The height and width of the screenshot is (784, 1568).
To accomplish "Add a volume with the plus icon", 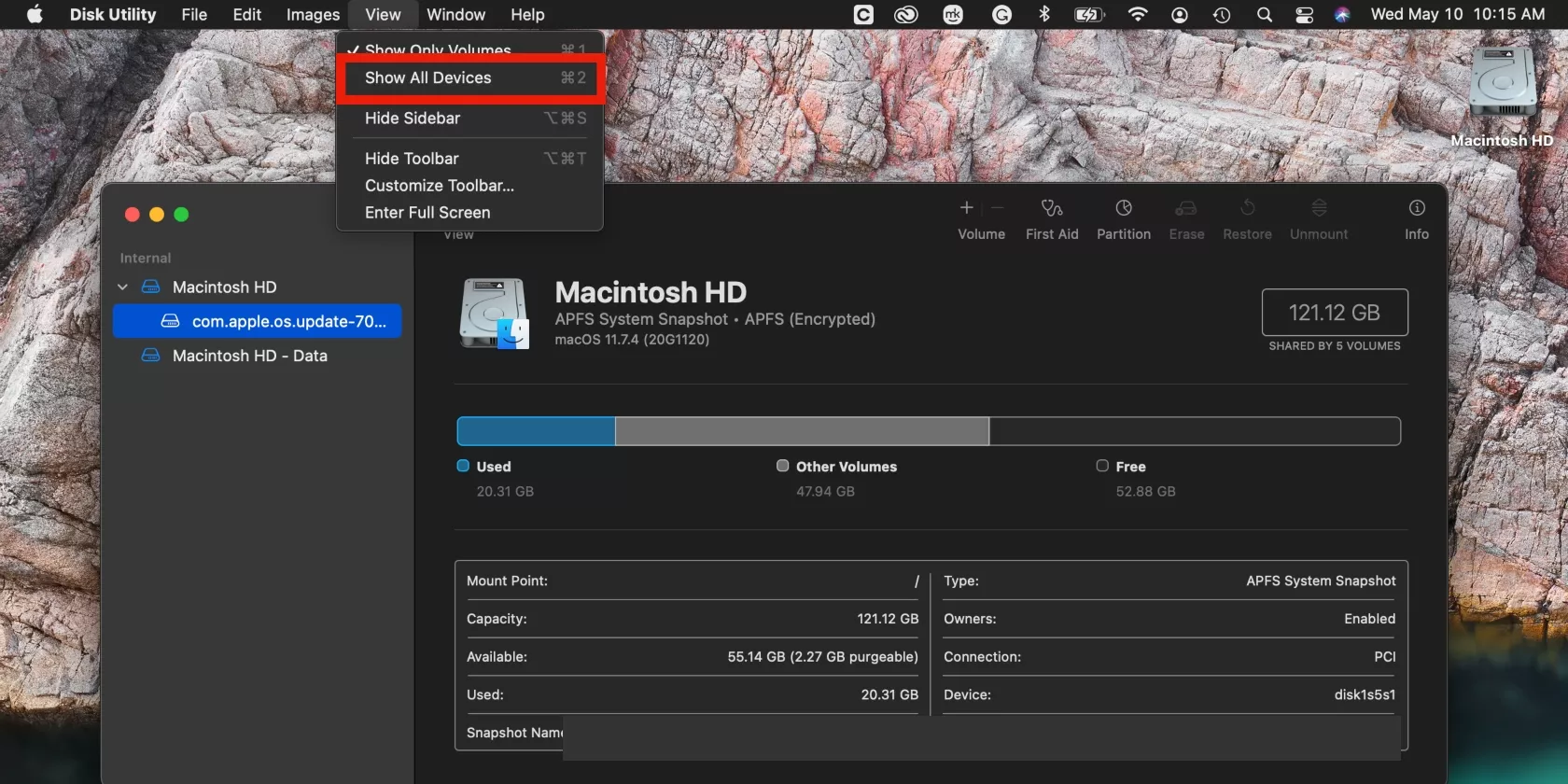I will click(967, 208).
